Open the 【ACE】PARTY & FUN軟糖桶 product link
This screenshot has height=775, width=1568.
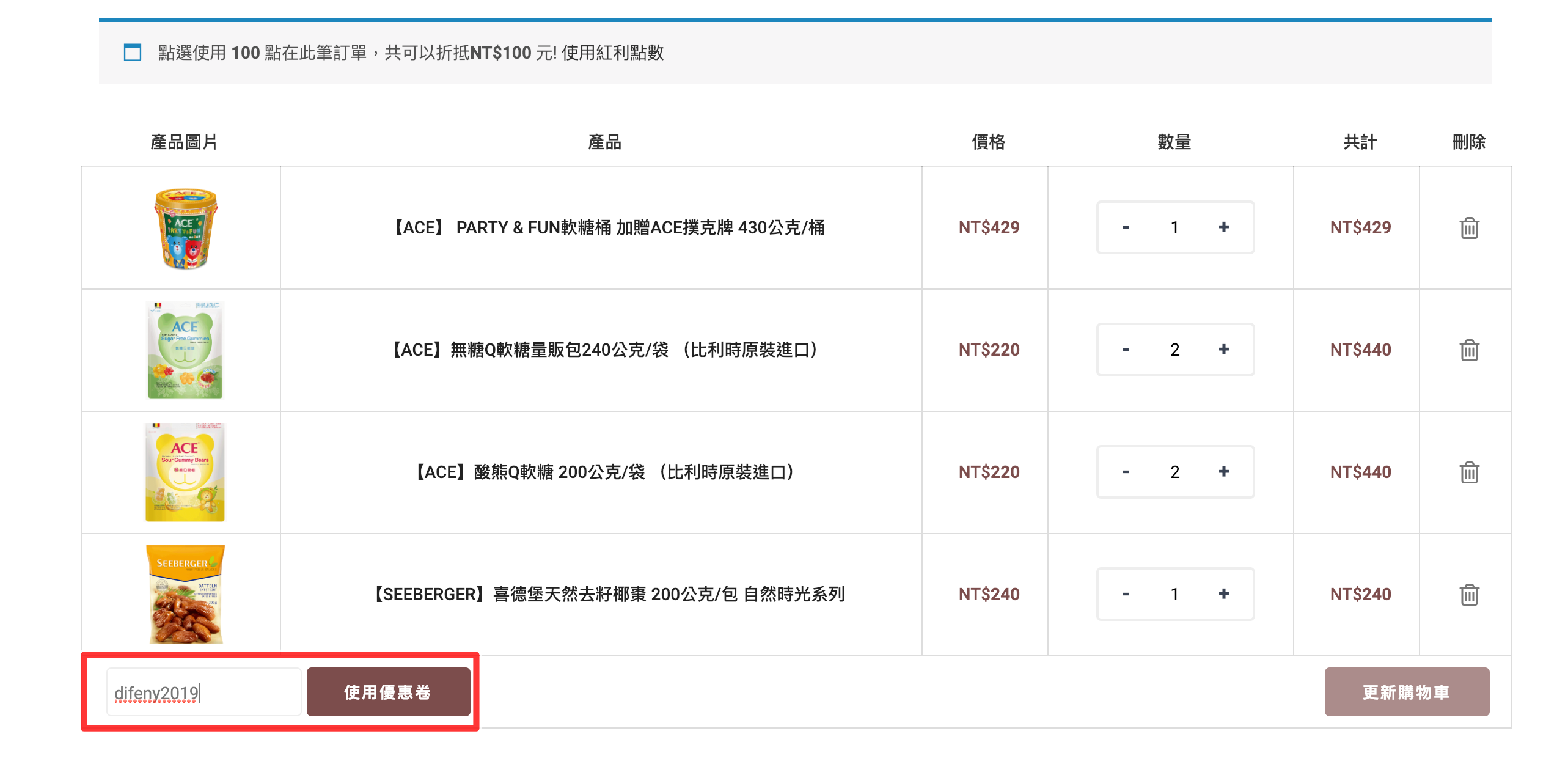(607, 228)
